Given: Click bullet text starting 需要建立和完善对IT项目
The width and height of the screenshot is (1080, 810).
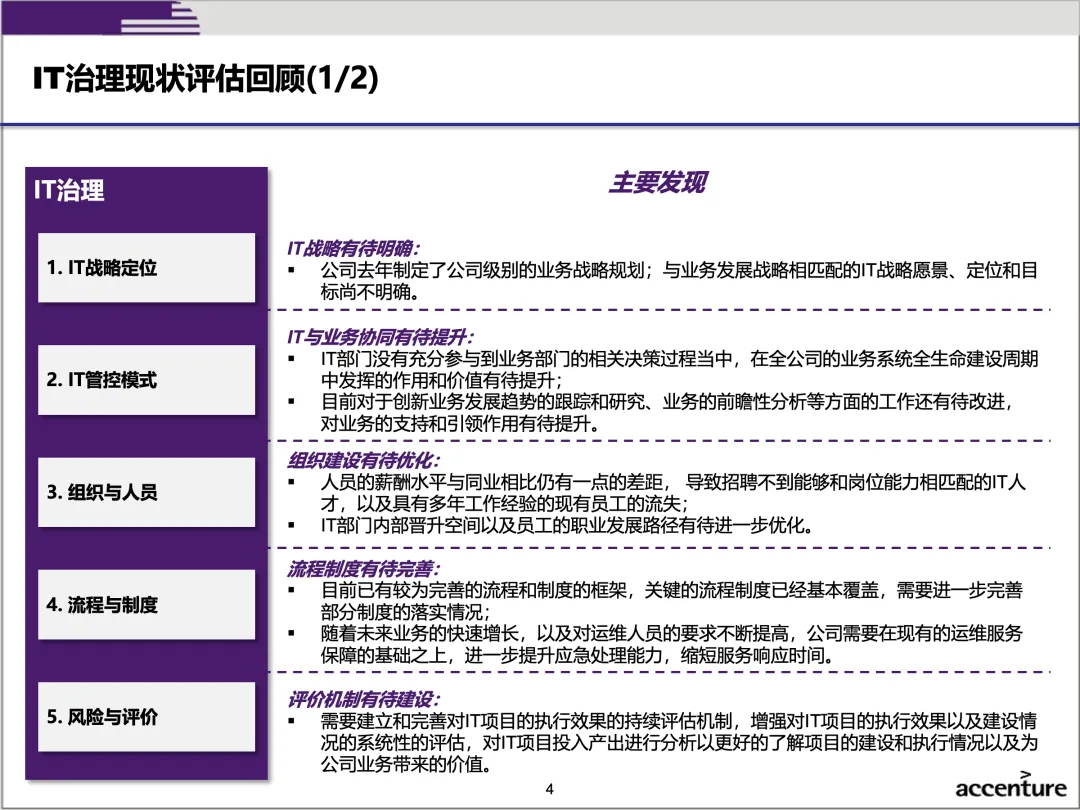Looking at the screenshot, I should [679, 742].
